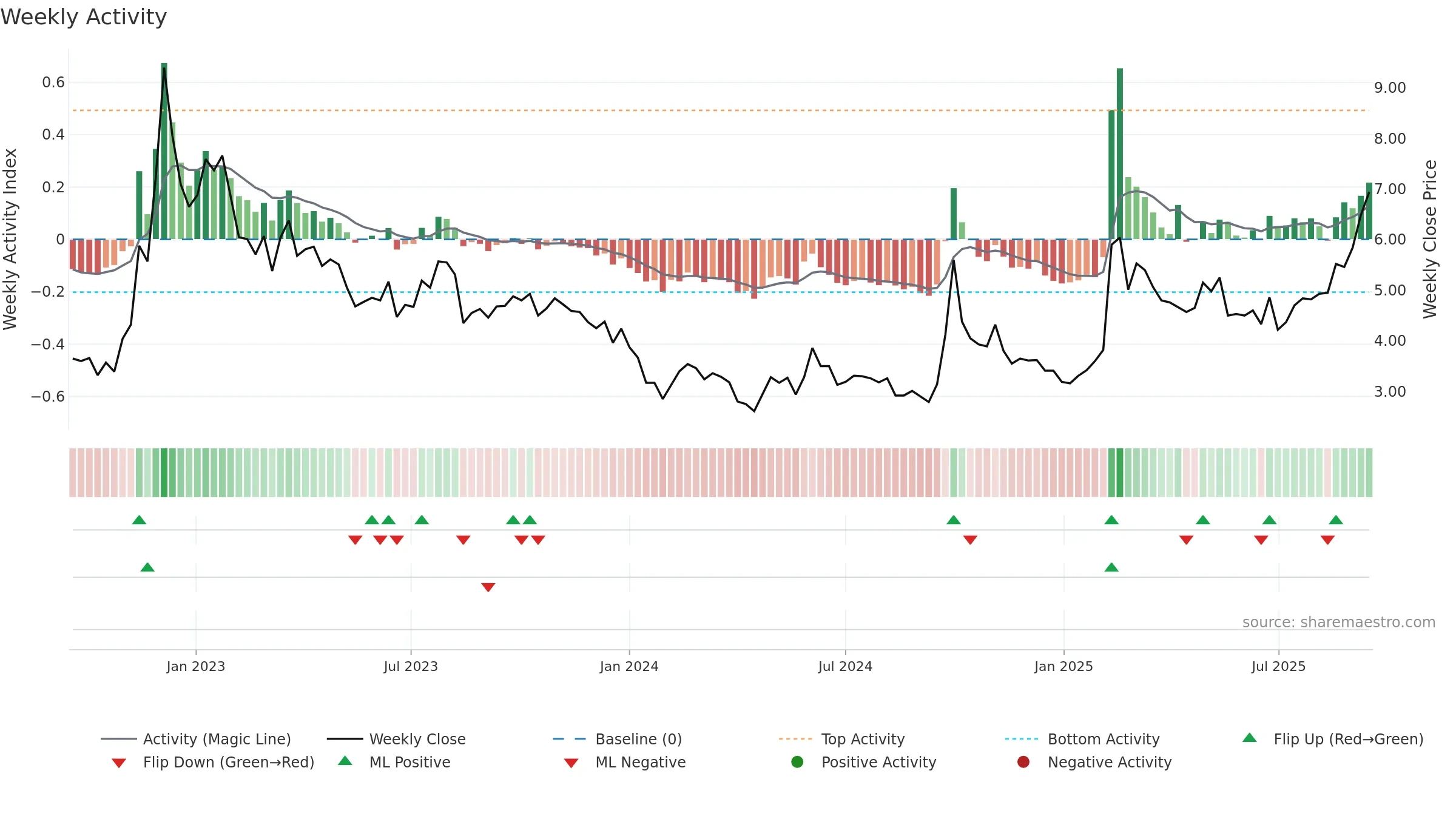Click the 'Jan 2023' axis label

(196, 666)
